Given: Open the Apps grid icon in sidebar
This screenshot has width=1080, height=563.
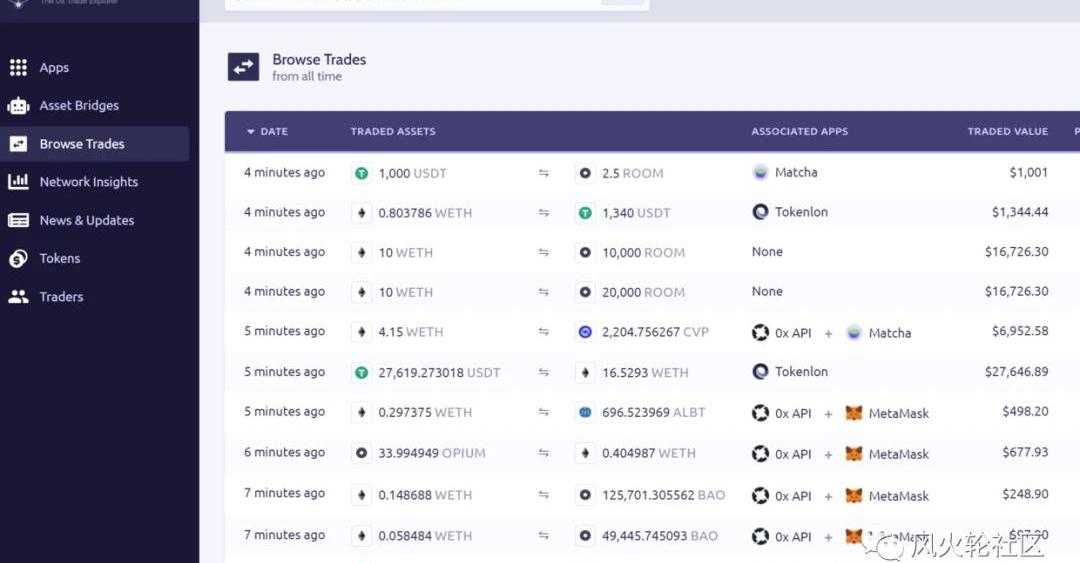Looking at the screenshot, I should tap(18, 68).
